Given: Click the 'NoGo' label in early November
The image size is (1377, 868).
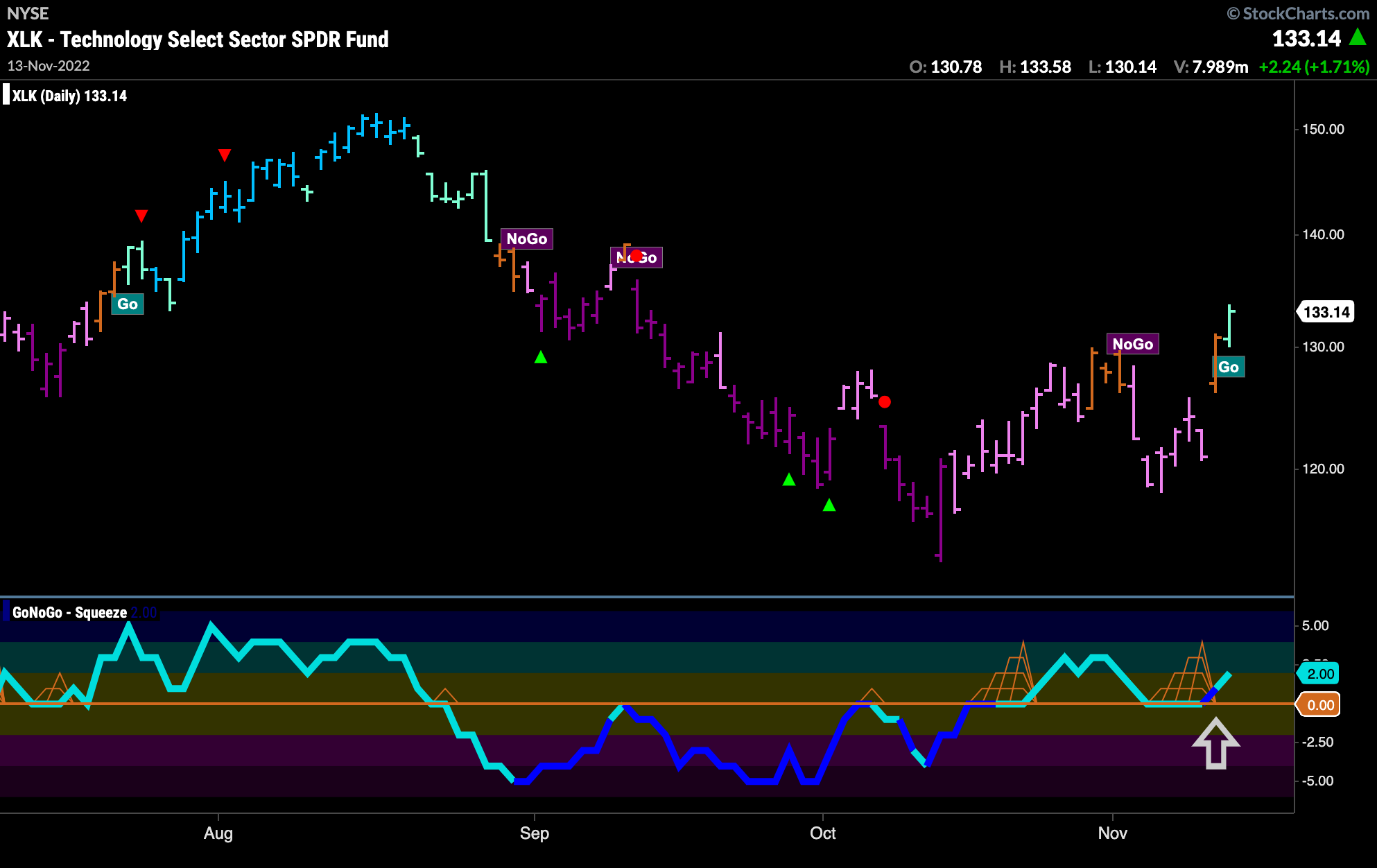Looking at the screenshot, I should point(1133,344).
